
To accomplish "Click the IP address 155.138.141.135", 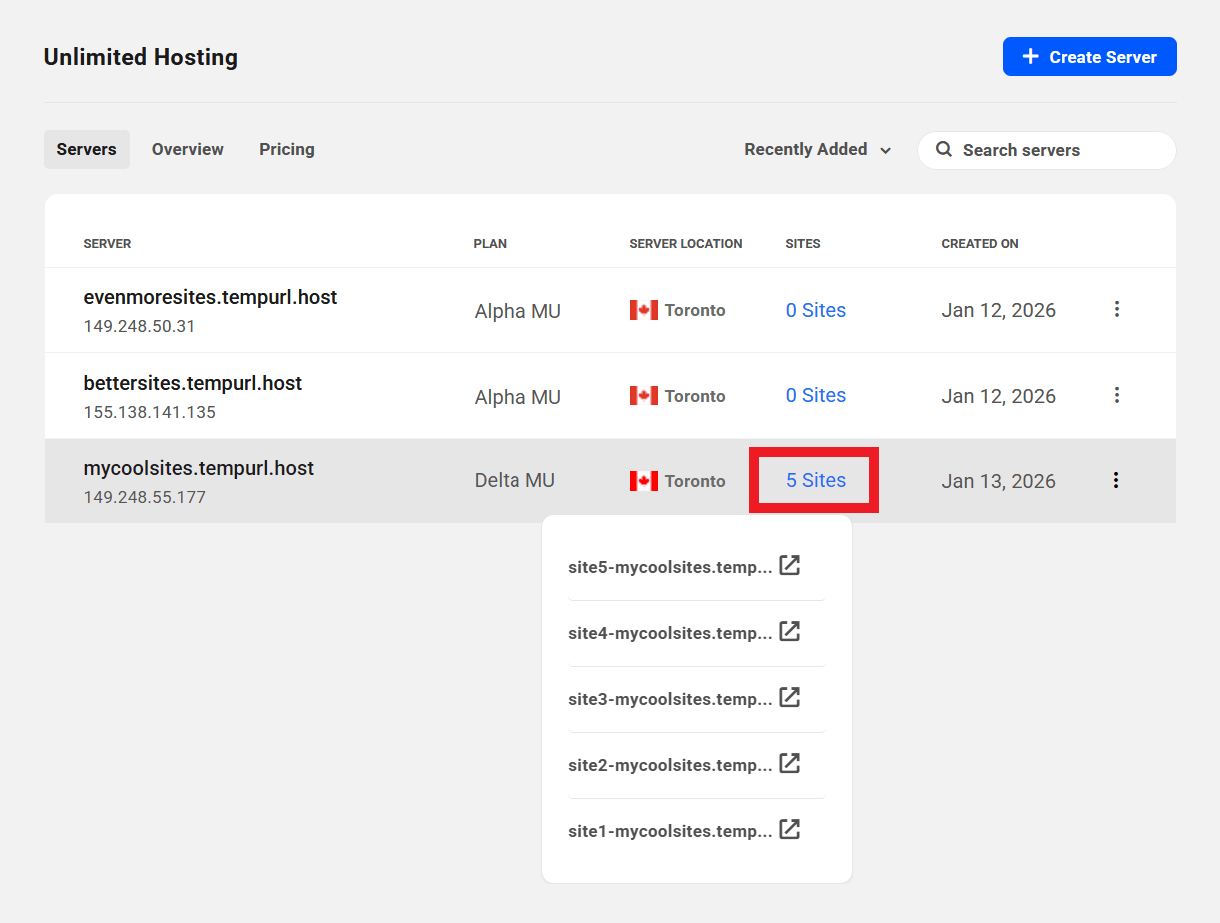I will 150,412.
